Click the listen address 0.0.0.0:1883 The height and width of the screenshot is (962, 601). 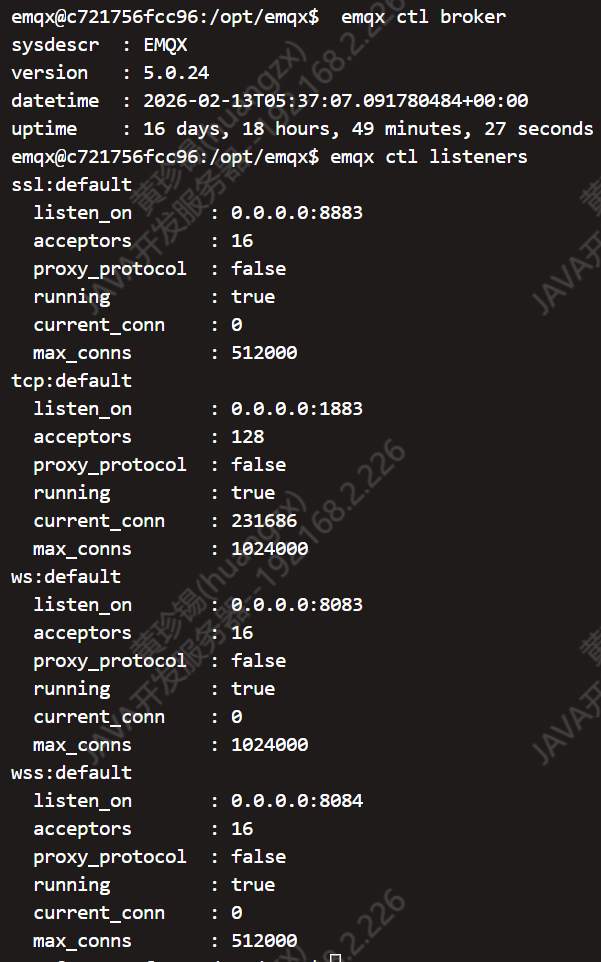click(297, 409)
